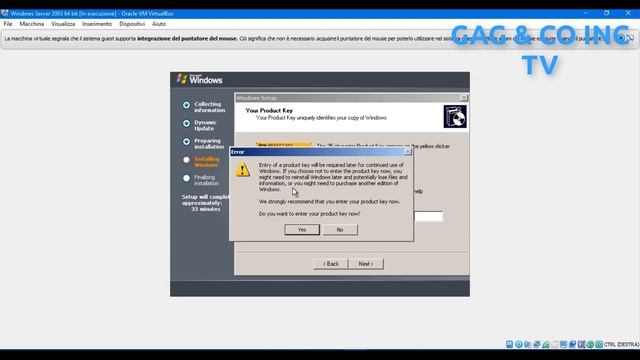640x360 pixels.
Task: Click the display status icon
Action: pyautogui.click(x=564, y=344)
